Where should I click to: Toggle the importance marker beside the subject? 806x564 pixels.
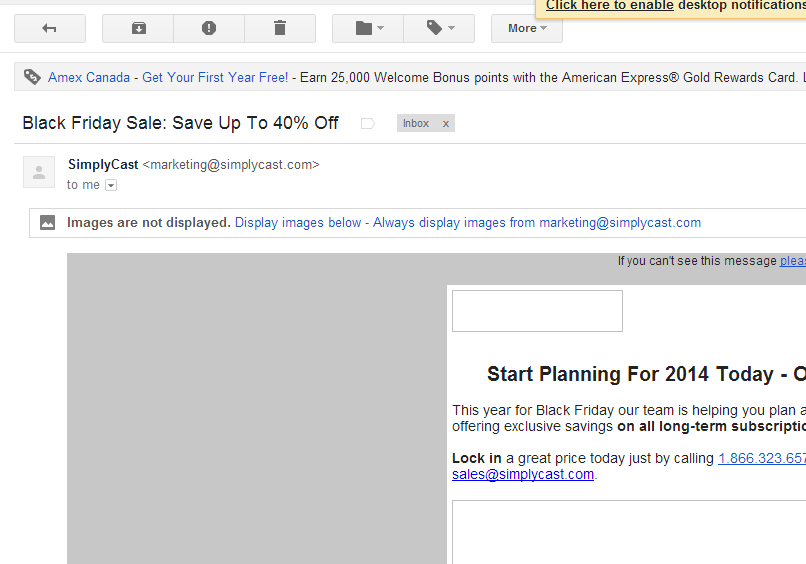pyautogui.click(x=368, y=123)
